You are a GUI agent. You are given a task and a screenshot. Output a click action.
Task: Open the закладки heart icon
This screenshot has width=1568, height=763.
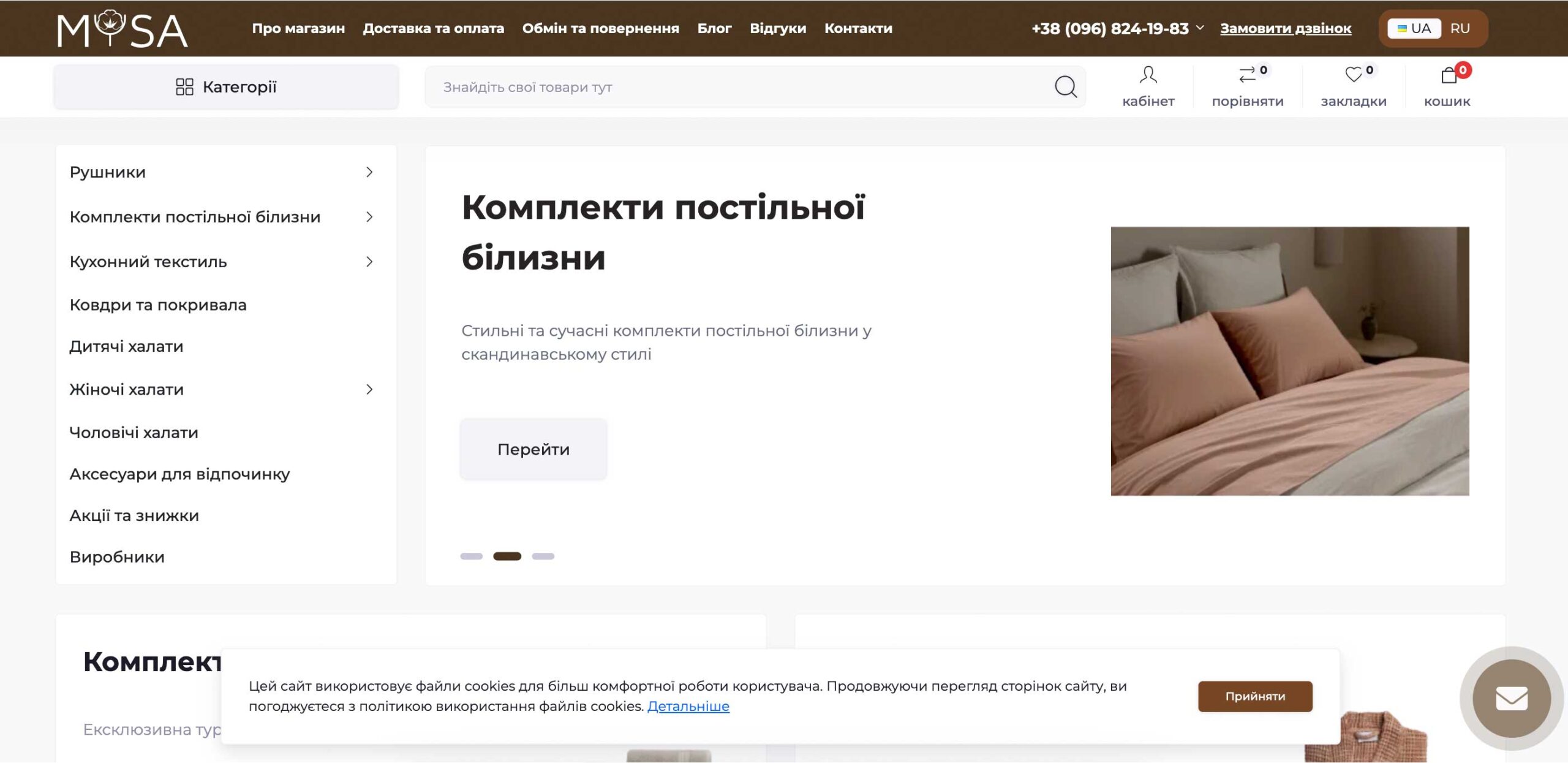(1353, 75)
